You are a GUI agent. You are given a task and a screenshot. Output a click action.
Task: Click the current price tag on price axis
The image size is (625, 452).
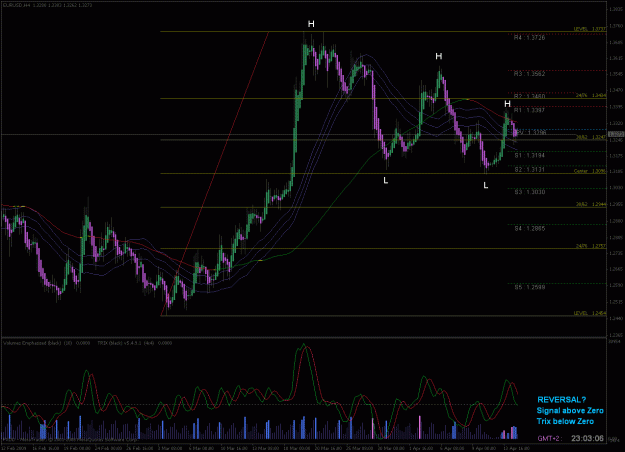616,134
